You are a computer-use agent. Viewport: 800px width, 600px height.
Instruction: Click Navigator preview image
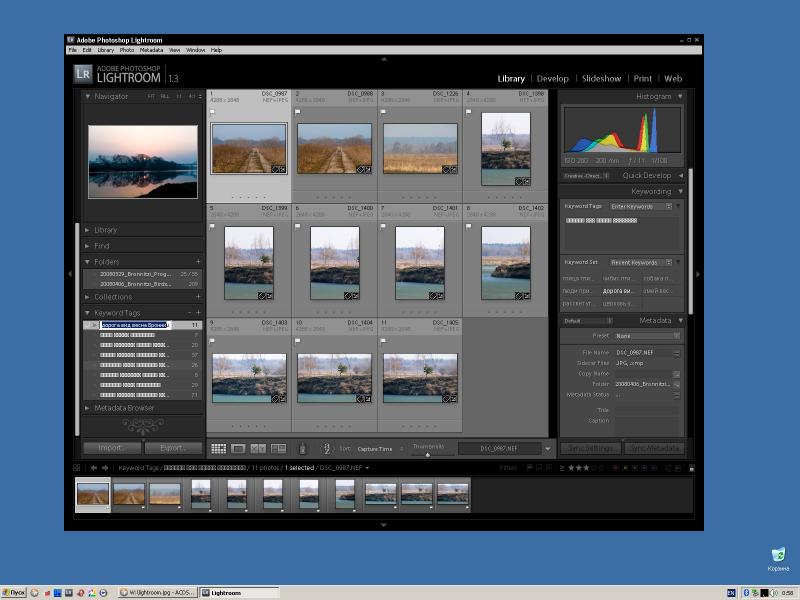[143, 162]
